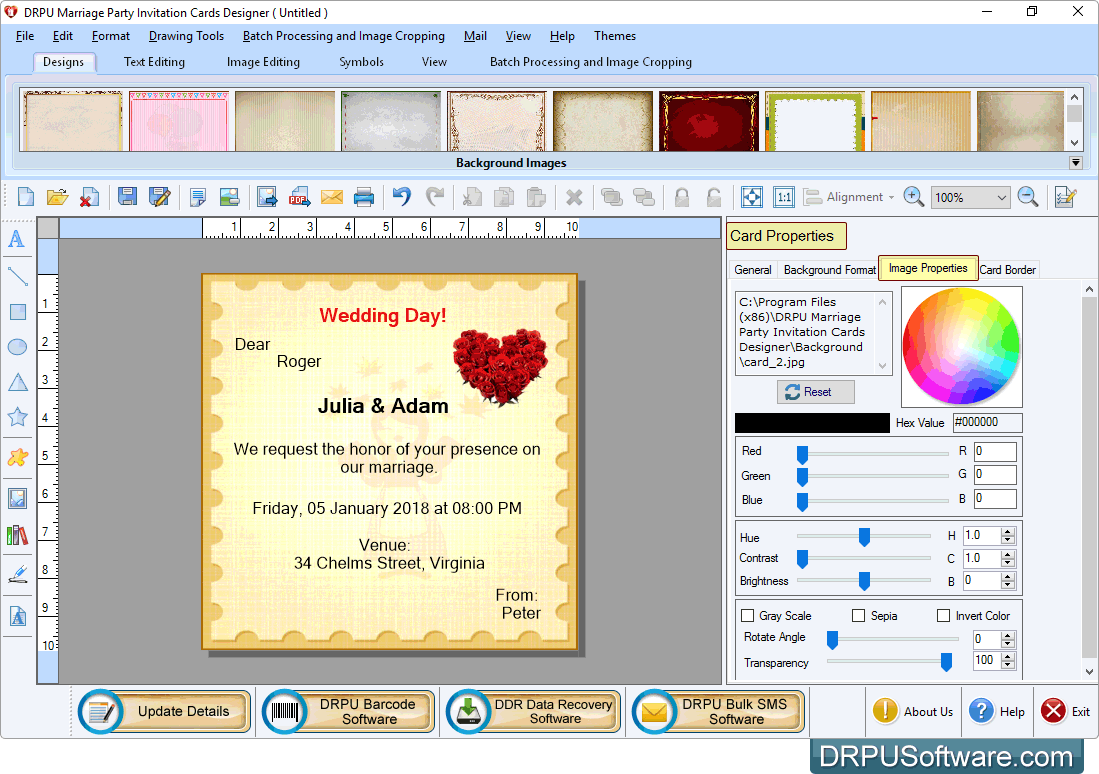Open the File menu
The height and width of the screenshot is (774, 1099).
[25, 36]
